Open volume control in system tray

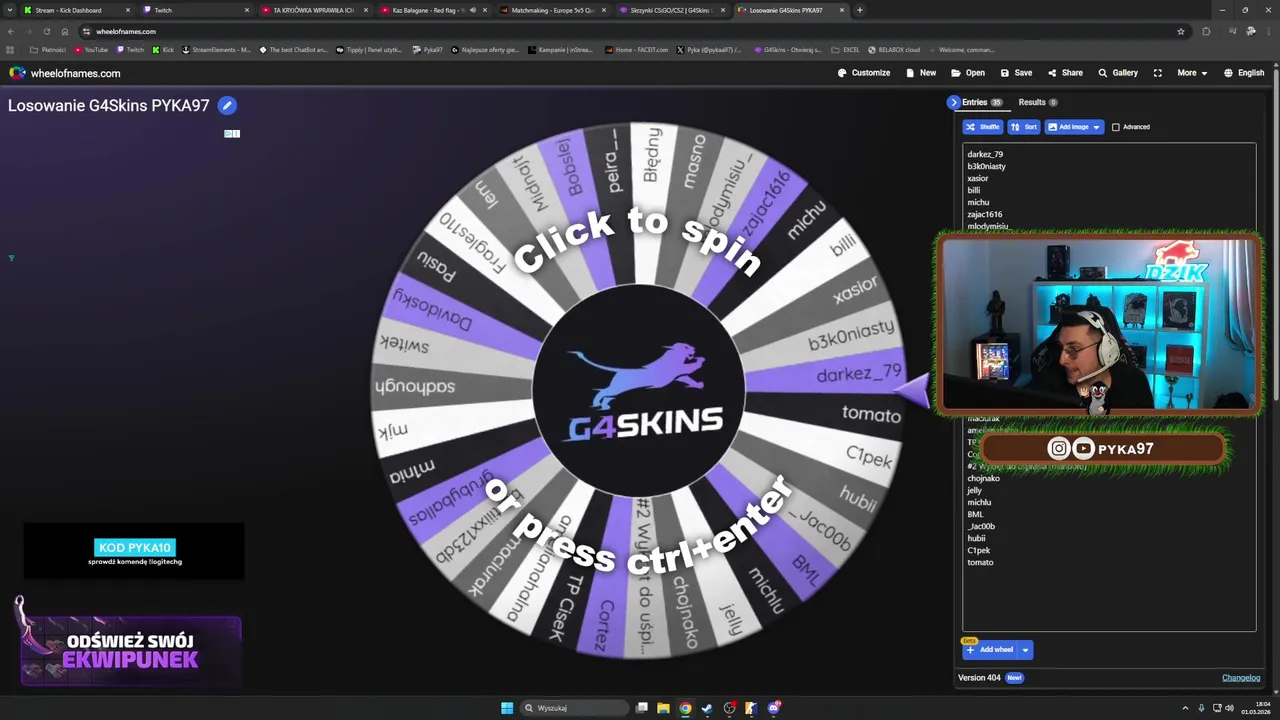(x=1229, y=708)
